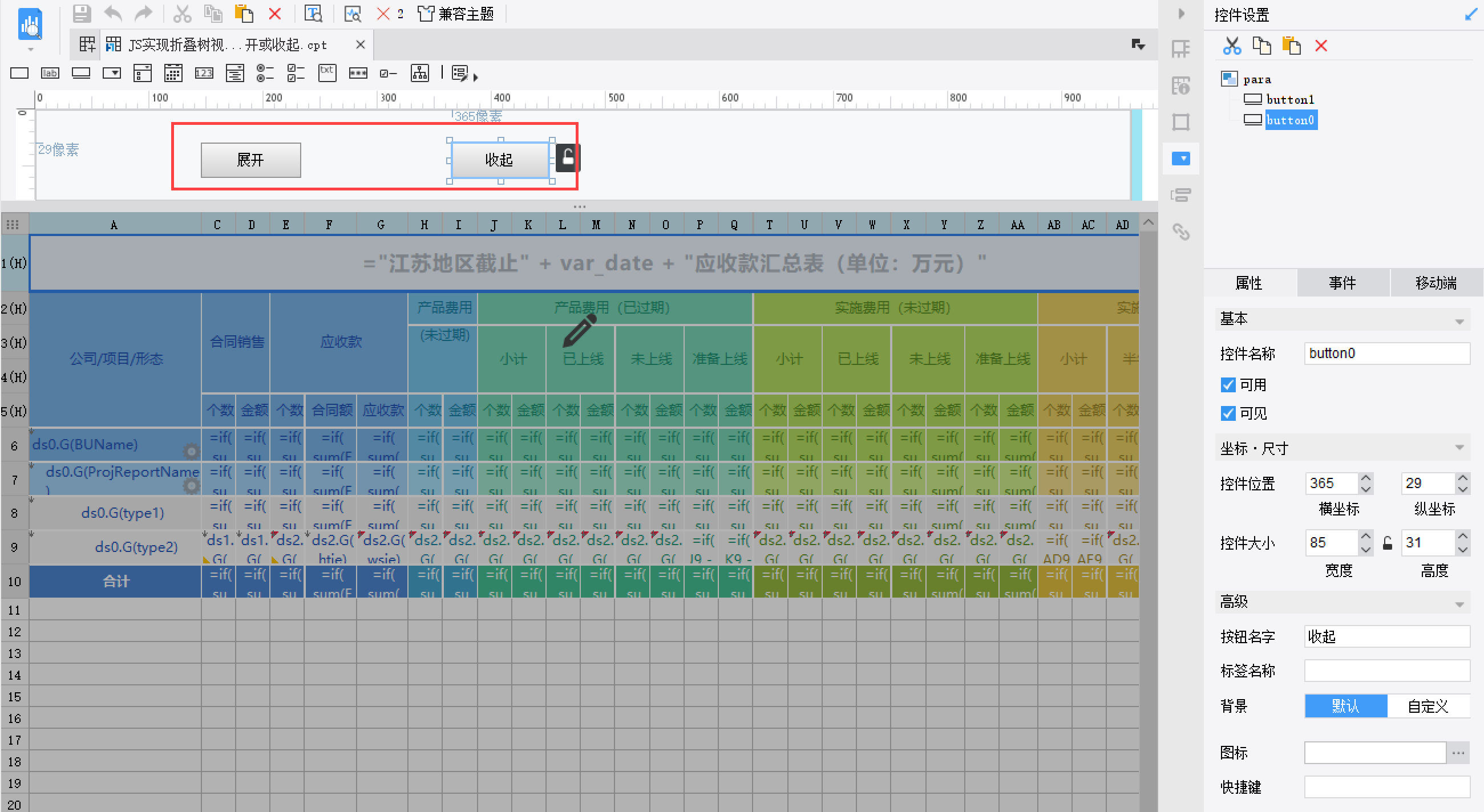This screenshot has height=812, width=1484.
Task: Click the date calendar widget icon
Action: (173, 73)
